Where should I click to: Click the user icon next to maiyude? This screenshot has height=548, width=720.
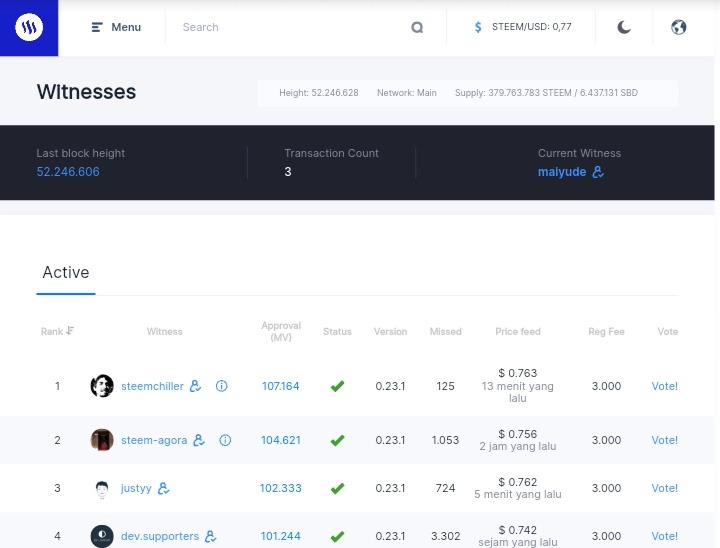point(598,172)
